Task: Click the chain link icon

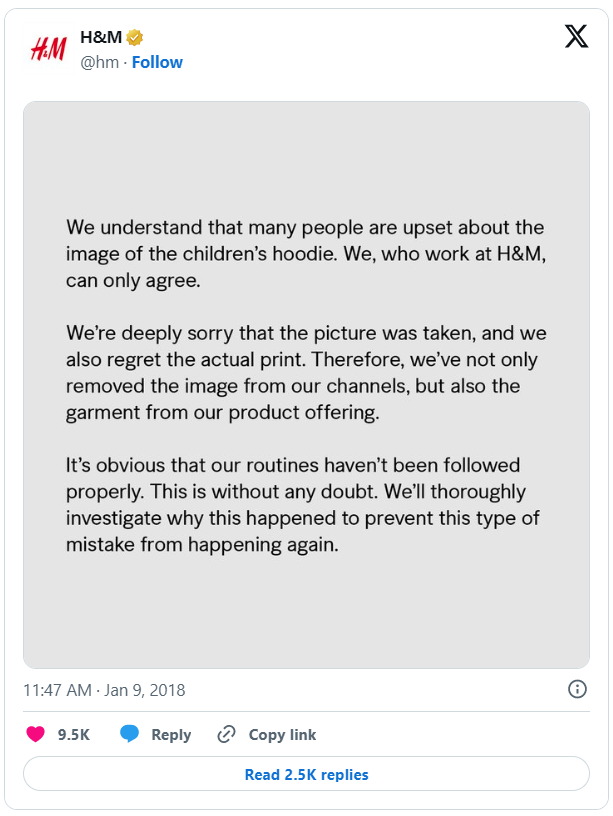Action: (226, 734)
